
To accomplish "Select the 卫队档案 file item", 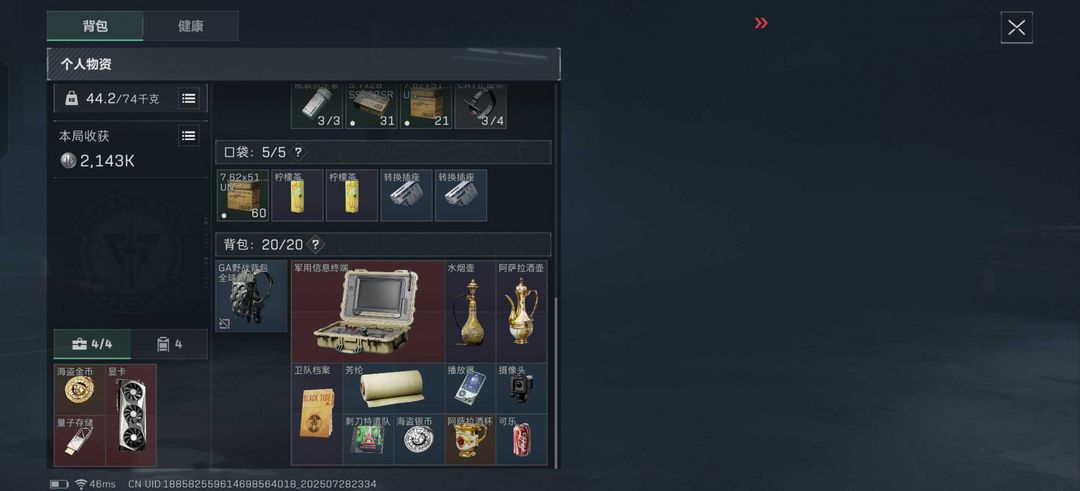I will point(317,414).
